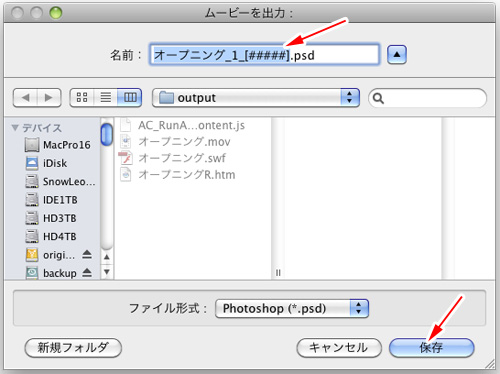The width and height of the screenshot is (500, 374).
Task: Click the green zoom window button
Action: click(x=56, y=13)
